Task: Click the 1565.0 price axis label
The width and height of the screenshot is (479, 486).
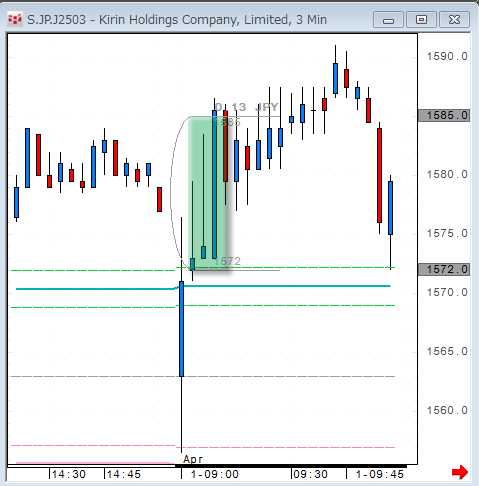Action: (447, 351)
